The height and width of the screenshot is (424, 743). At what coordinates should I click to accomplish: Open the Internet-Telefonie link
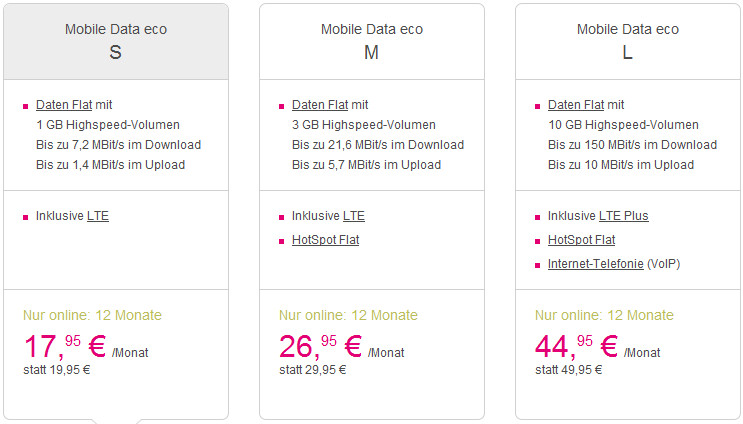[596, 264]
